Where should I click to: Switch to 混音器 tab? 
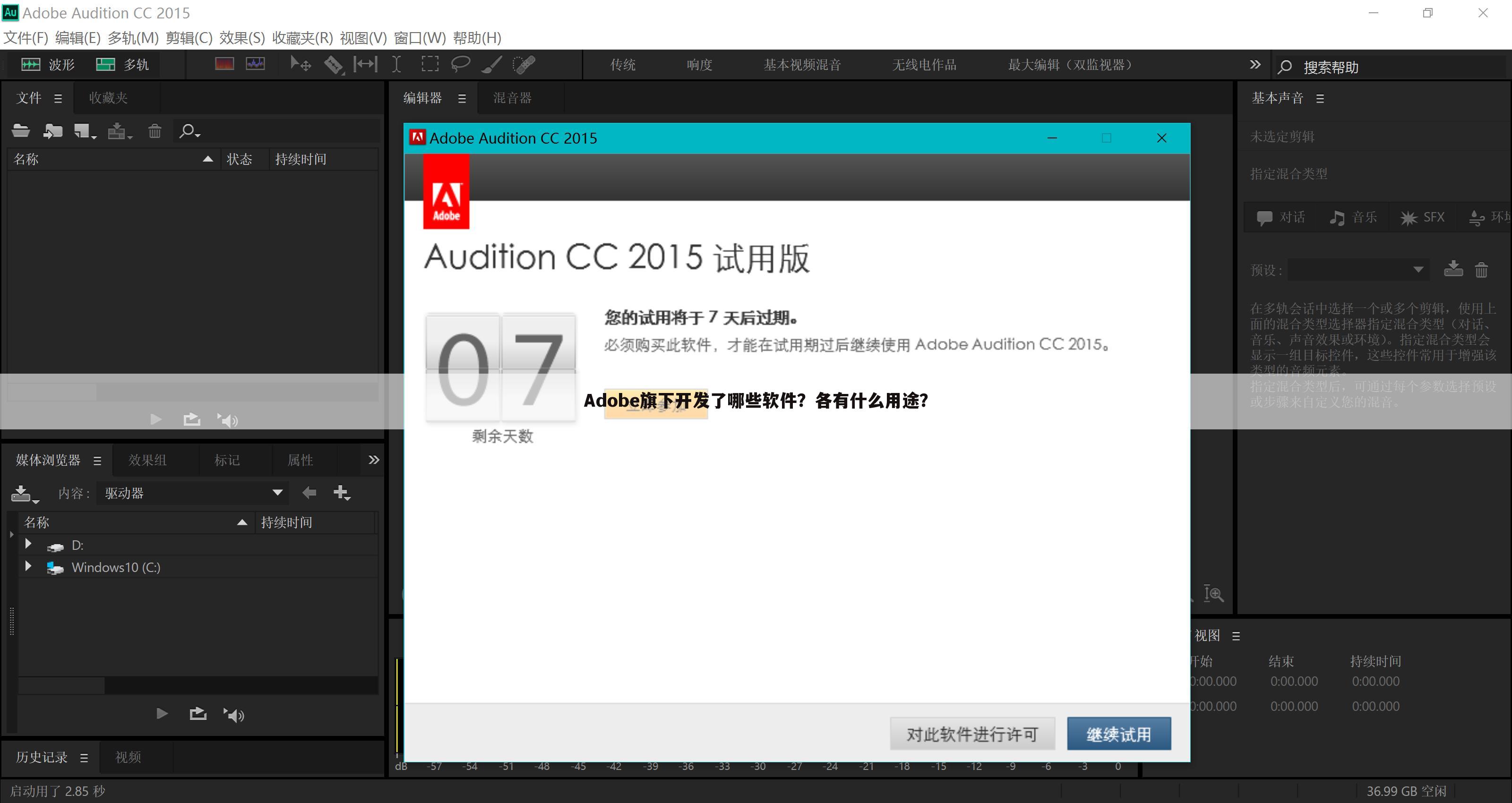coord(512,98)
